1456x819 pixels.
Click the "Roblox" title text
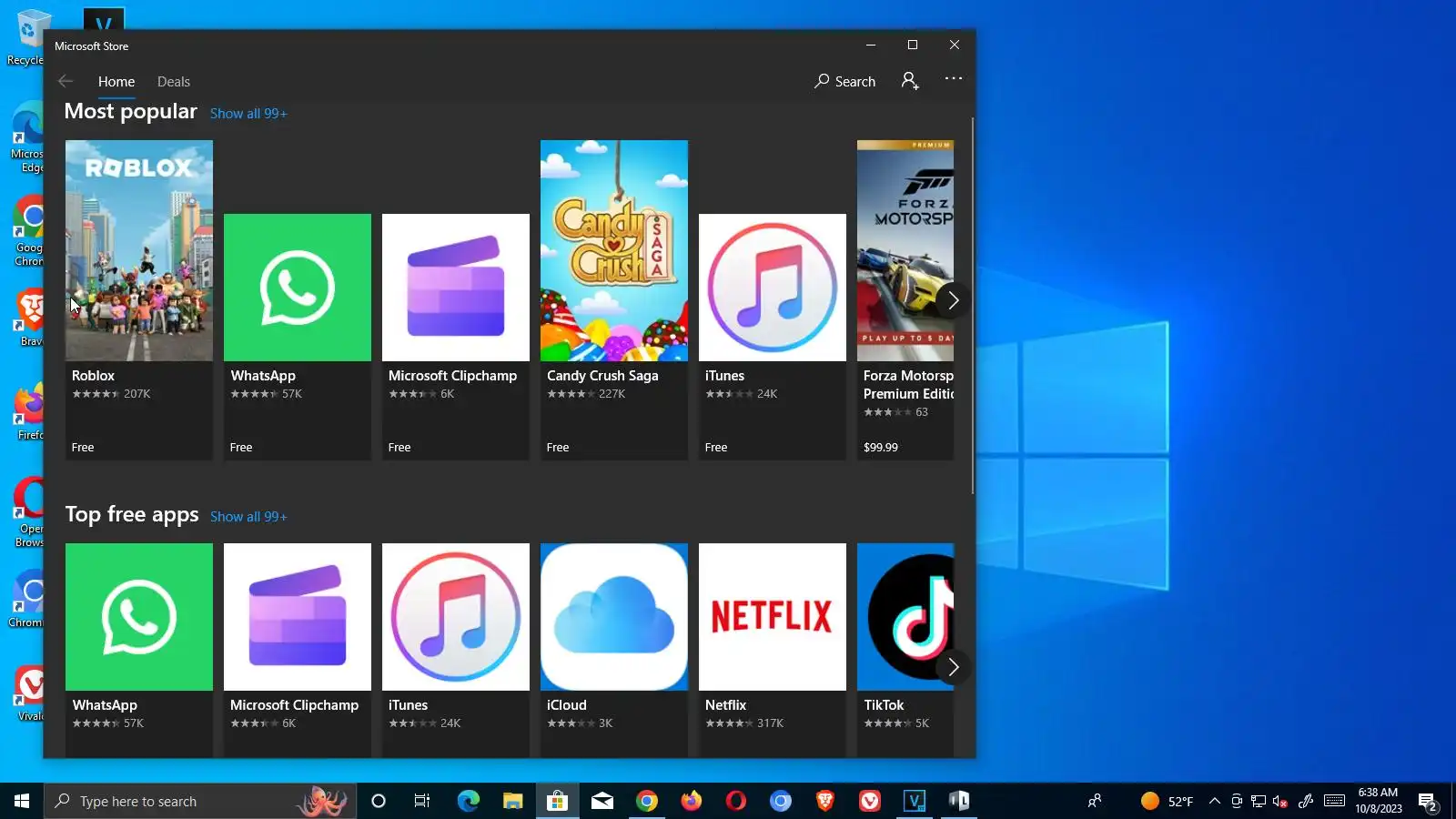point(93,376)
